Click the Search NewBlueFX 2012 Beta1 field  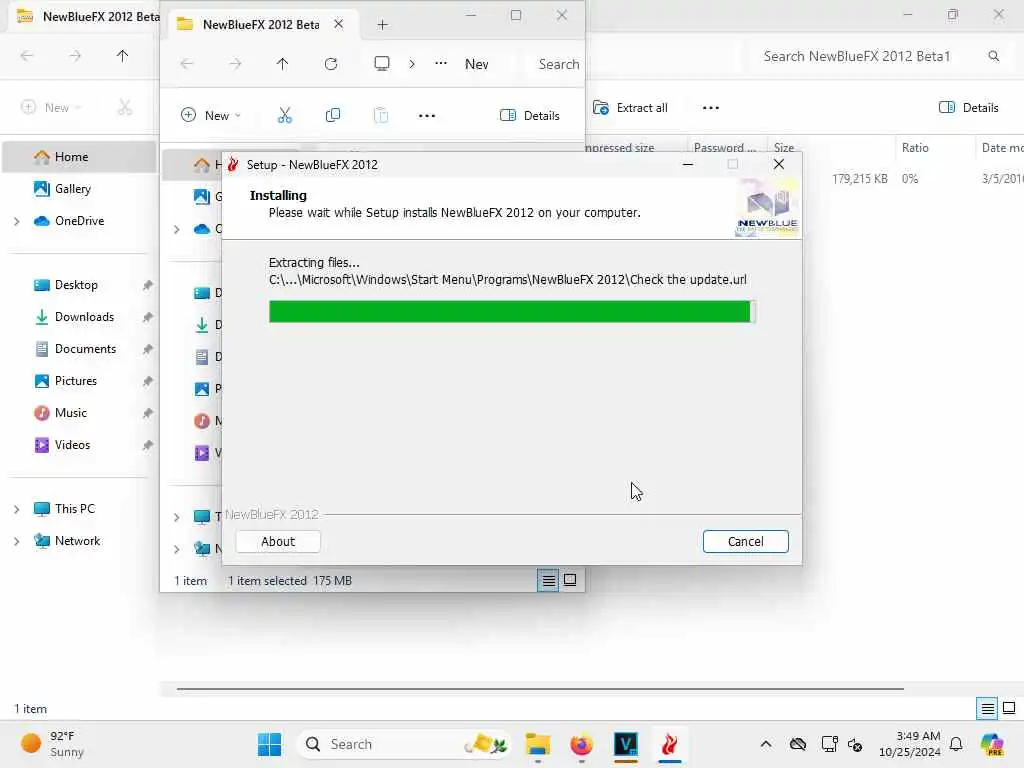coord(878,56)
